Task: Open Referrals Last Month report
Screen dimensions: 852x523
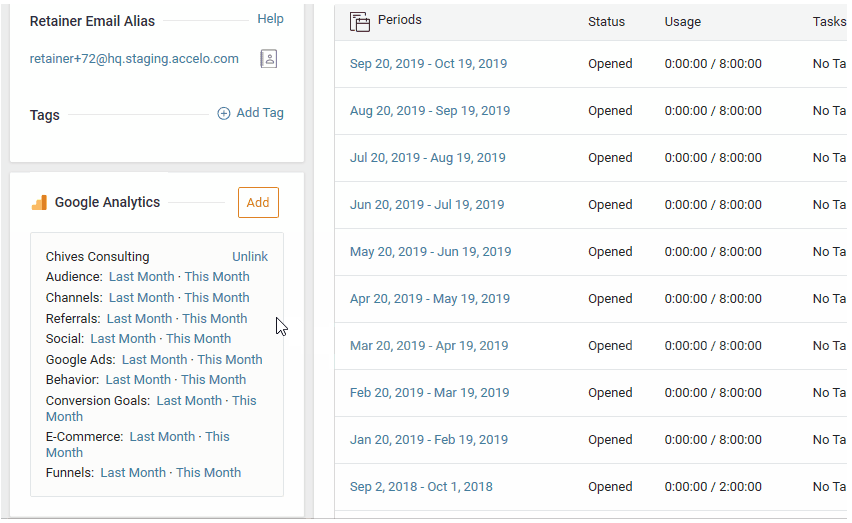Action: pos(139,319)
